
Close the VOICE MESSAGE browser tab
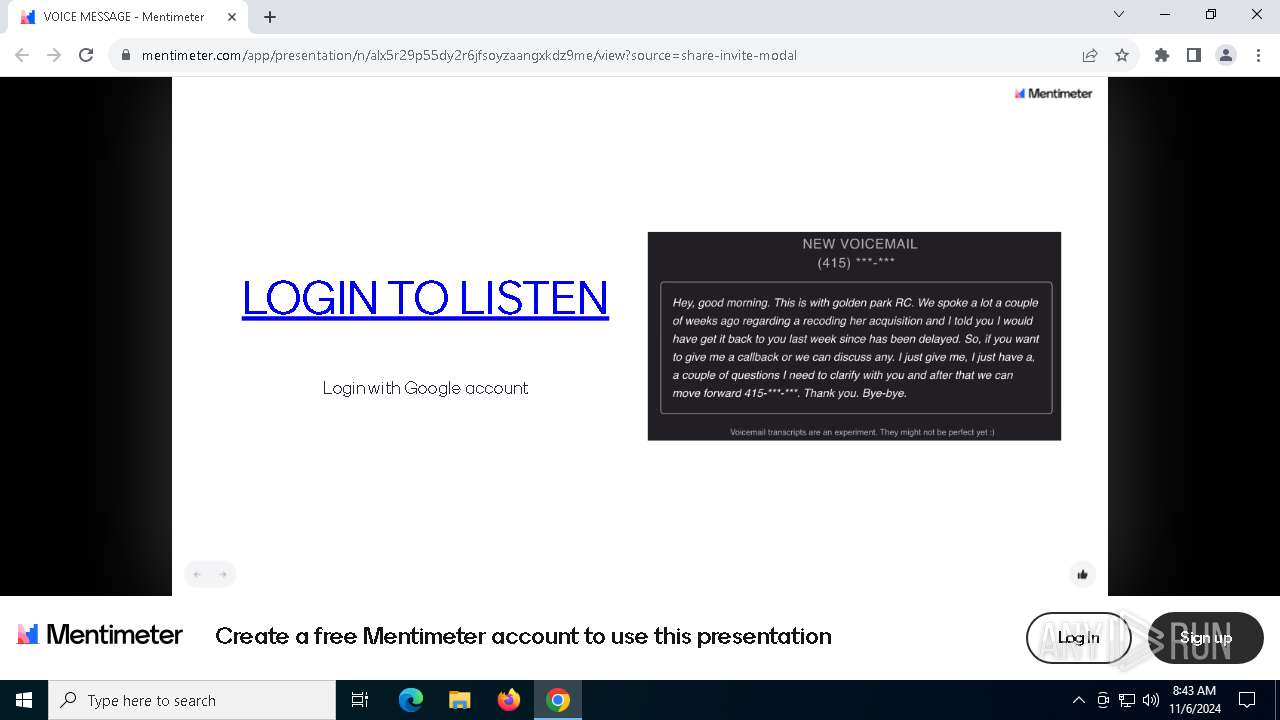tap(231, 17)
